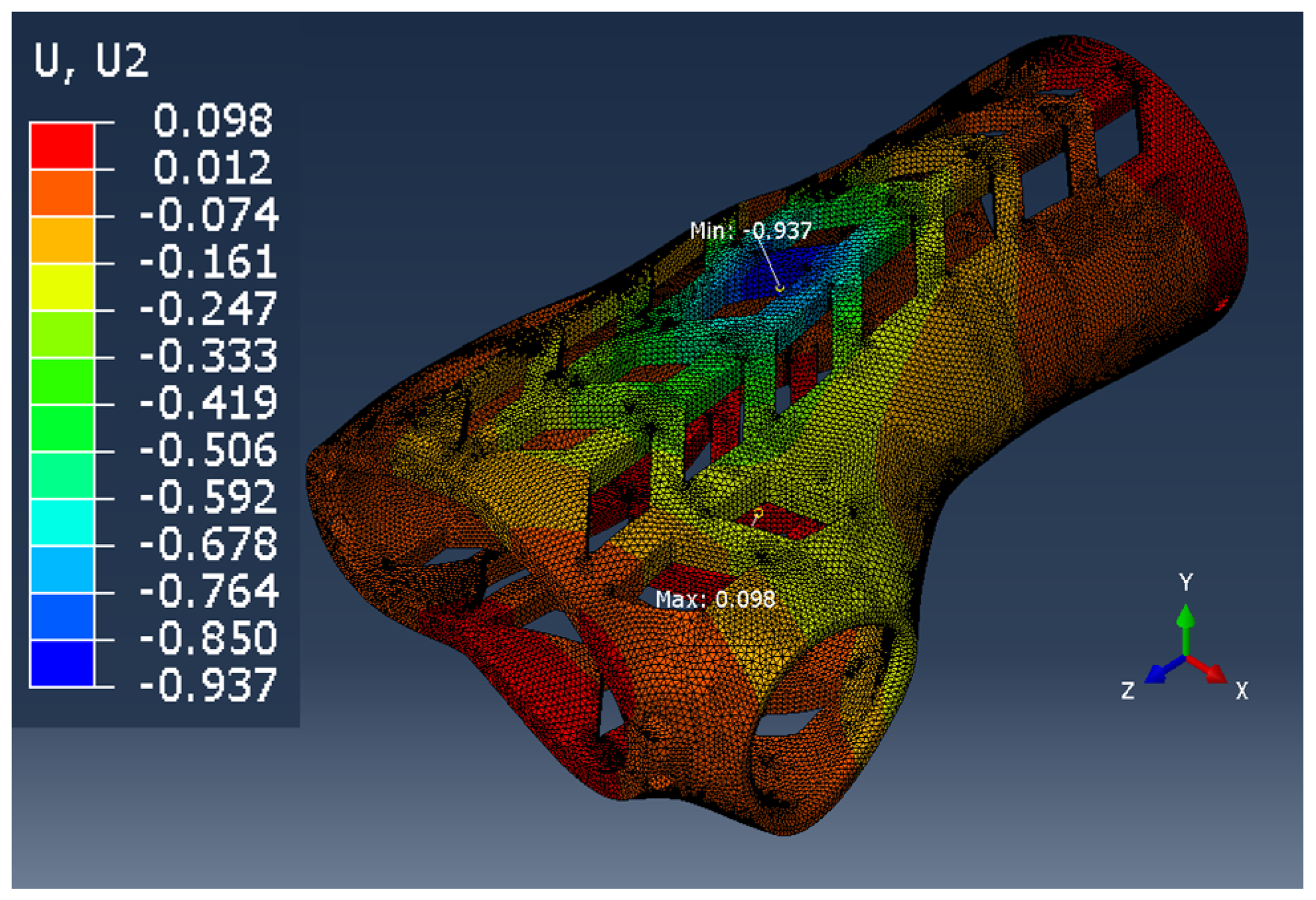This screenshot has height=900, width=1316.
Task: Click the legend value 0.012
Action: tap(212, 168)
